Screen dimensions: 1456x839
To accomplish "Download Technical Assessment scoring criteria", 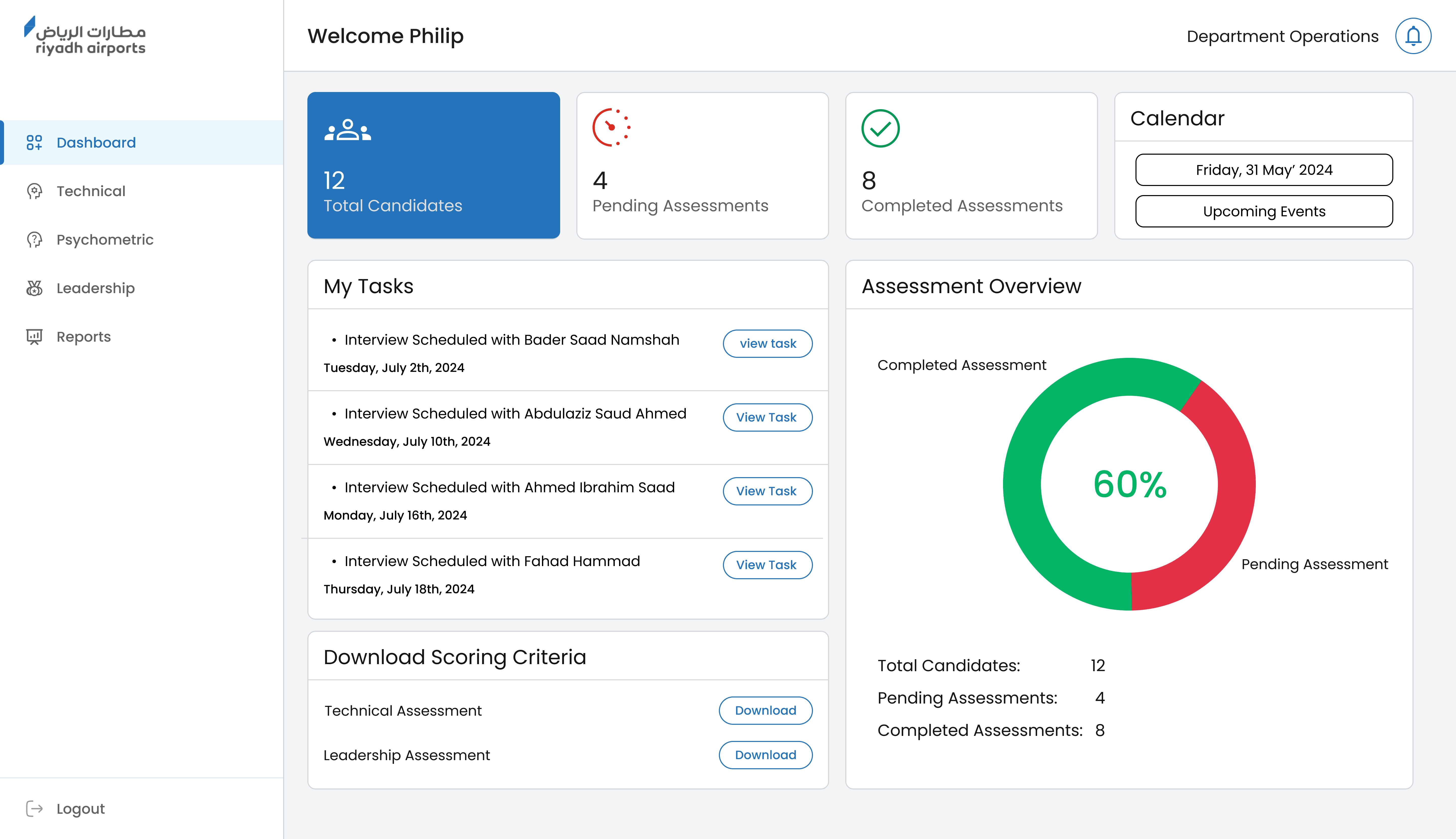I will click(765, 711).
